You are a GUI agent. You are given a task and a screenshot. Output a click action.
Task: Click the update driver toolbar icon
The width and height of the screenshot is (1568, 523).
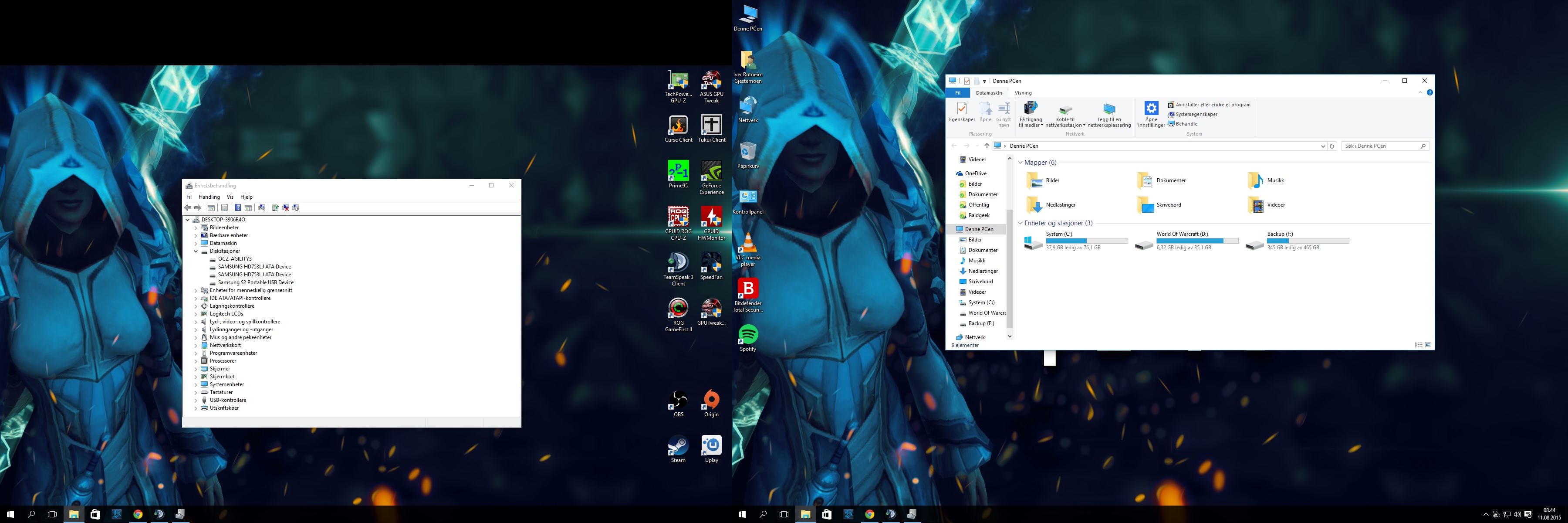275,208
